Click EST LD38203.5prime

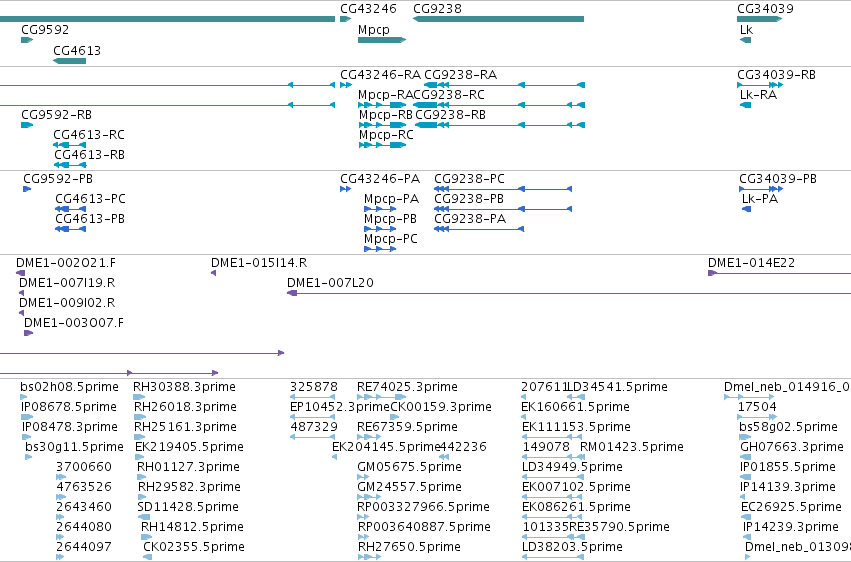(572, 547)
